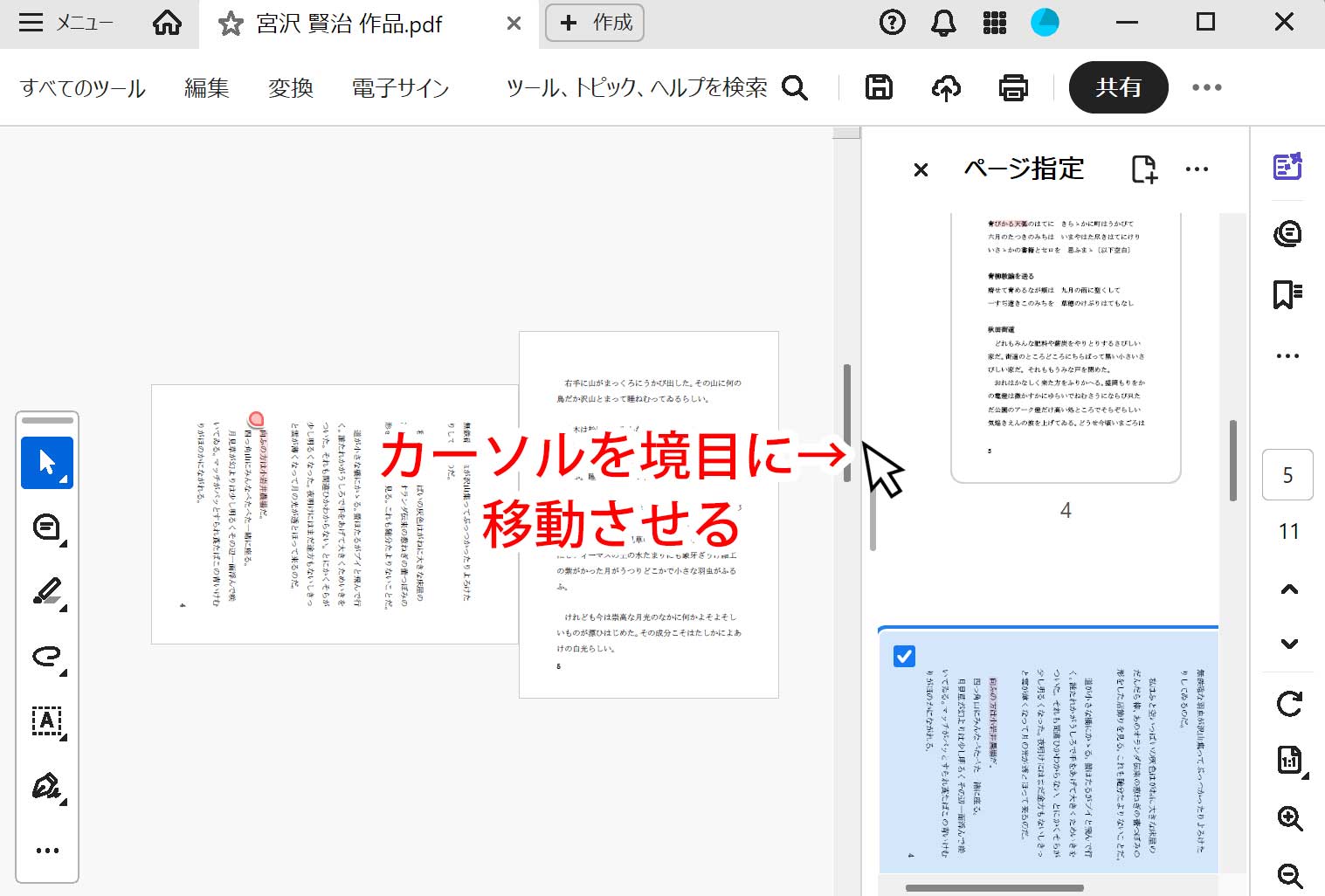This screenshot has height=896, width=1325.
Task: Select the signature pen tool
Action: point(47,786)
